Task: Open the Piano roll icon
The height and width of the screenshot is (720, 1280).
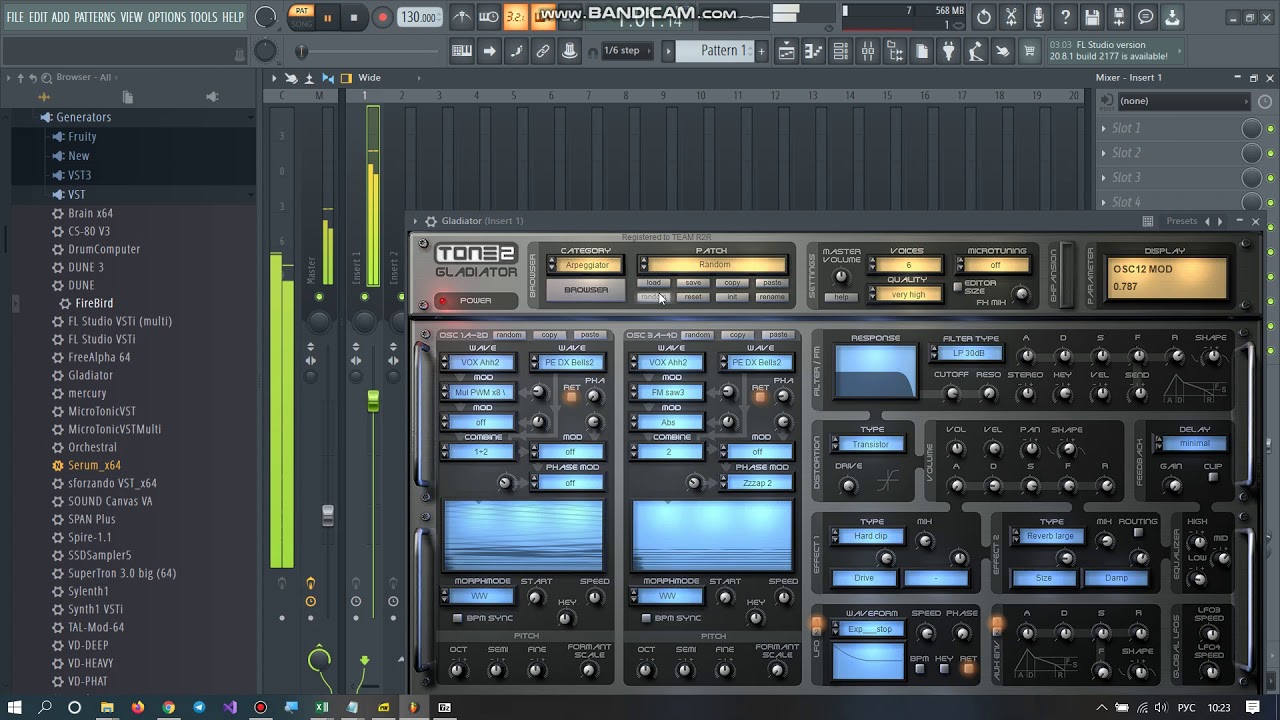Action: coord(814,51)
